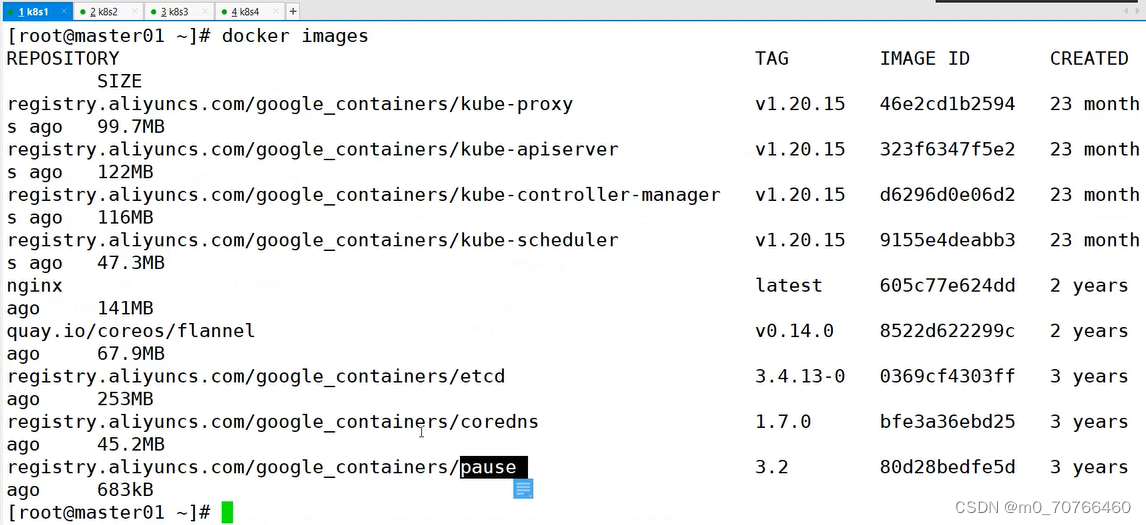Click the nginx image name

(x=34, y=286)
